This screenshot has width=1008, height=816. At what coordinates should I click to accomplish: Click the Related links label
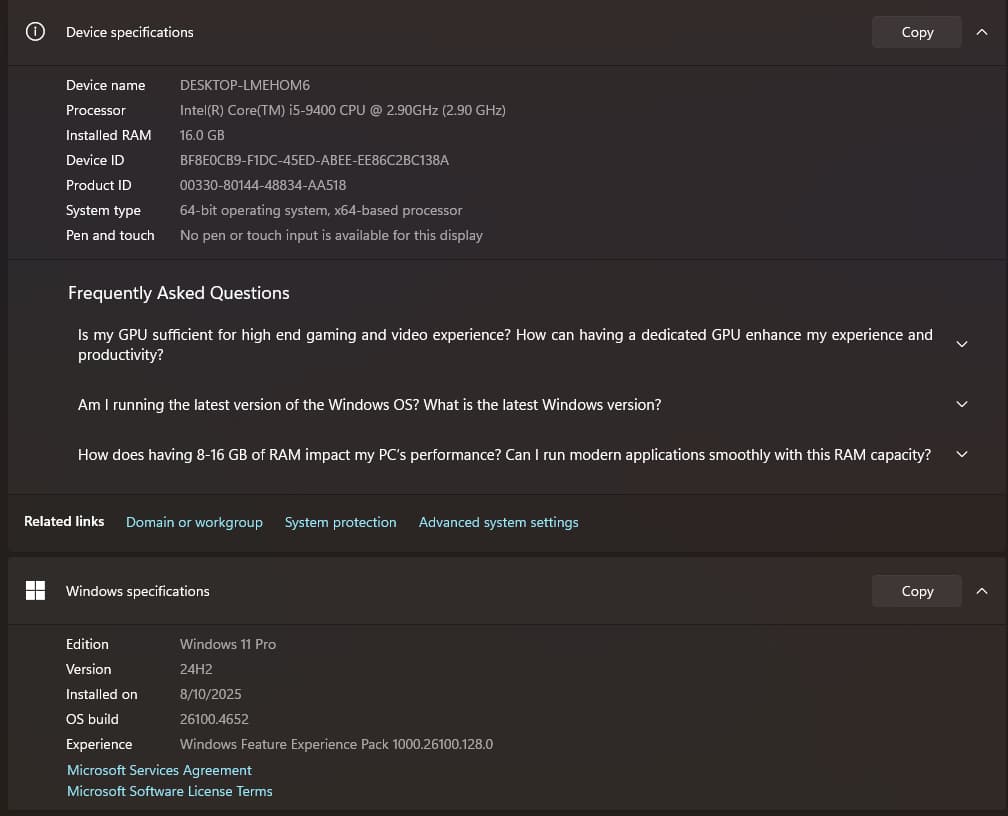pyautogui.click(x=64, y=521)
